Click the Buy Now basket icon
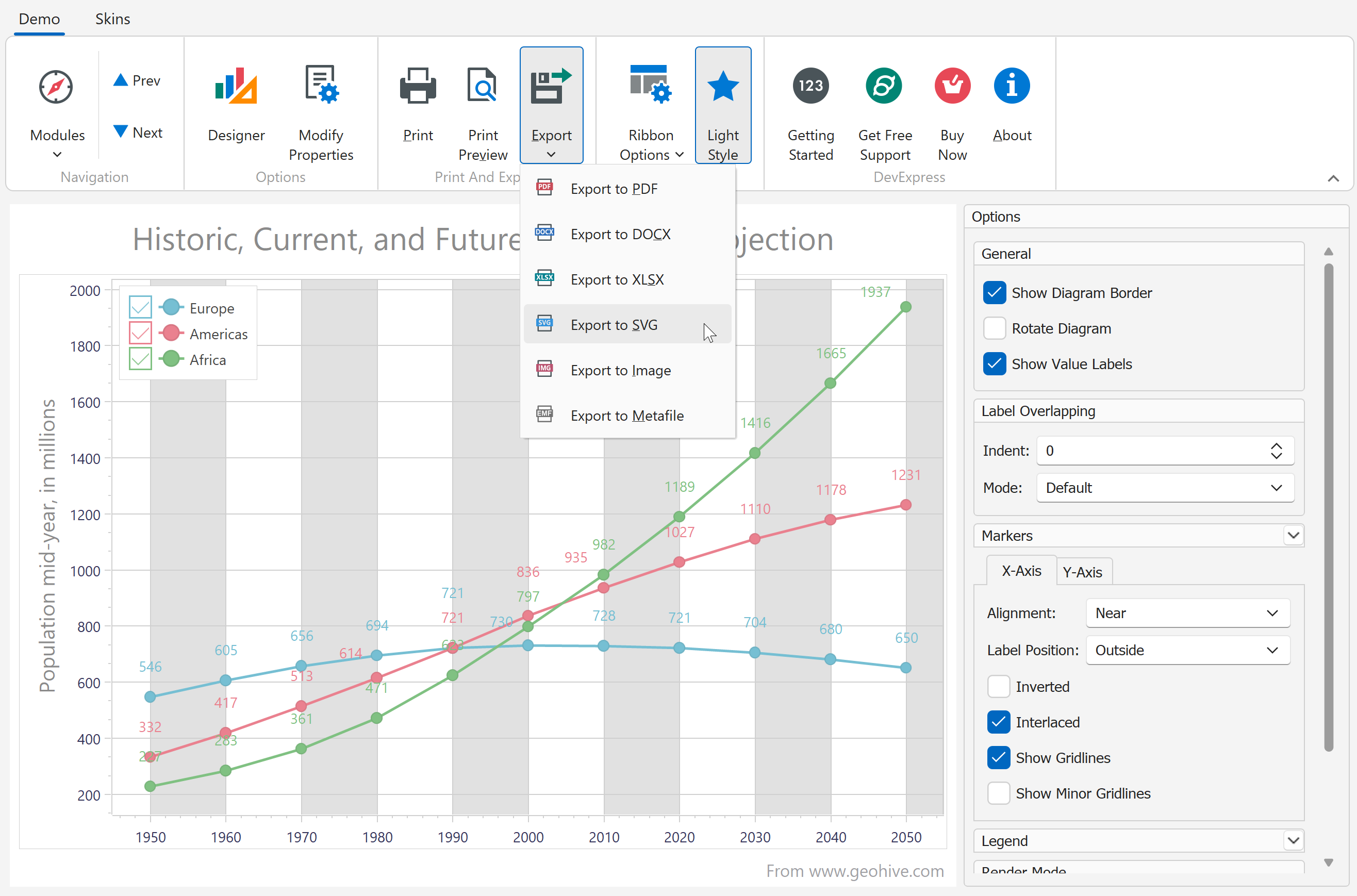Image resolution: width=1357 pixels, height=896 pixels. [952, 86]
